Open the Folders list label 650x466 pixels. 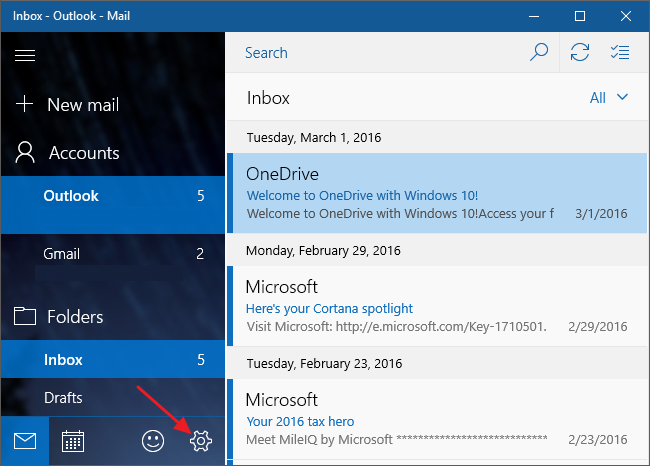point(75,317)
